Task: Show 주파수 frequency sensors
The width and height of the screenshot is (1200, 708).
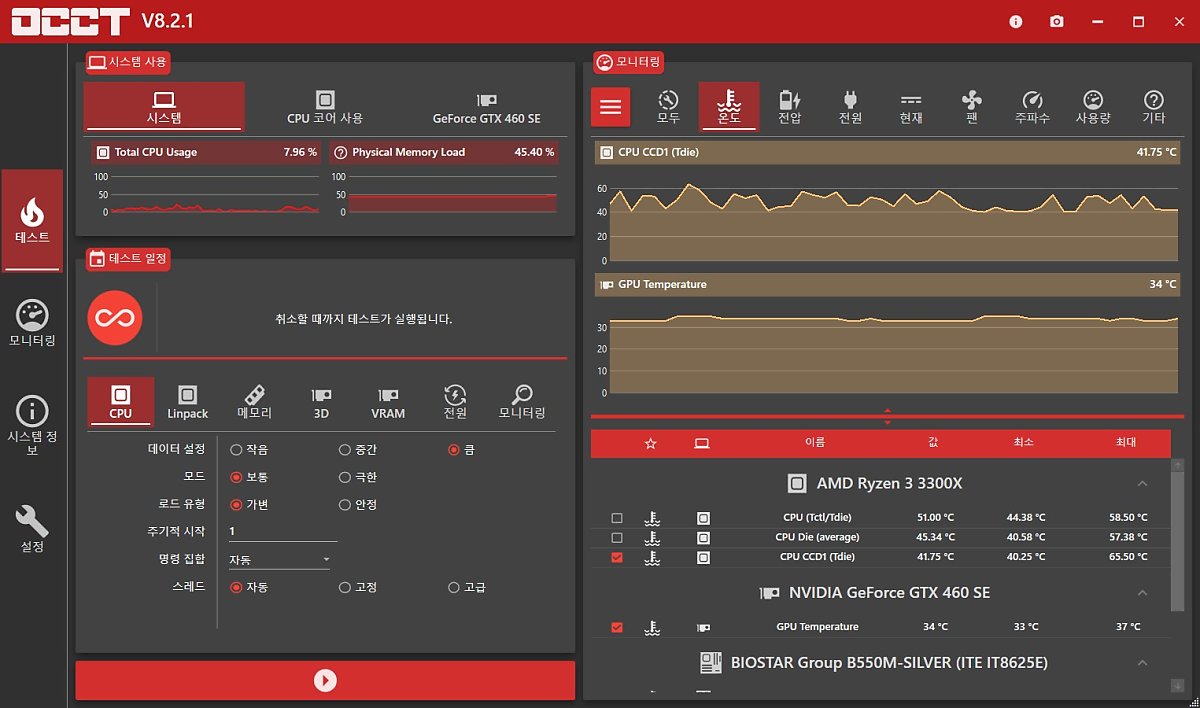Action: (x=1032, y=107)
